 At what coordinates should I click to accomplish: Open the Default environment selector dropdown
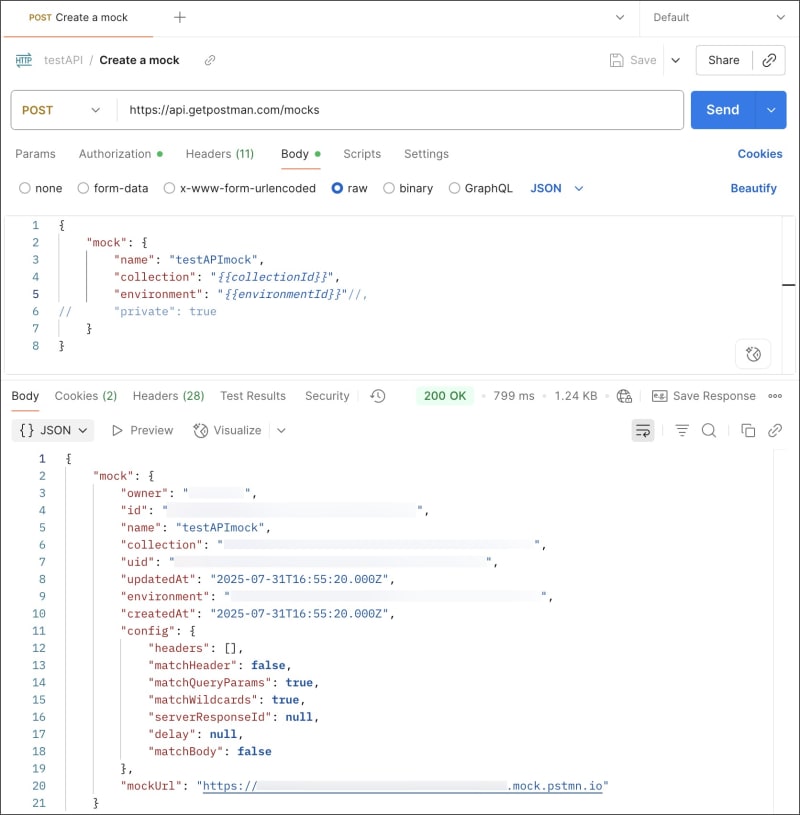pos(719,17)
